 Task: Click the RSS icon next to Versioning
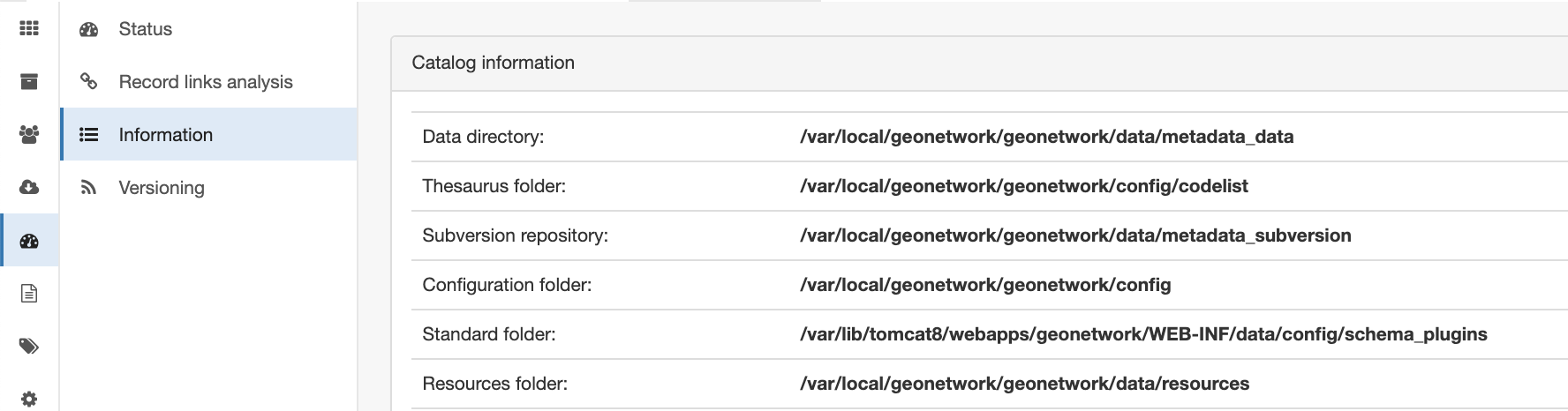click(88, 187)
